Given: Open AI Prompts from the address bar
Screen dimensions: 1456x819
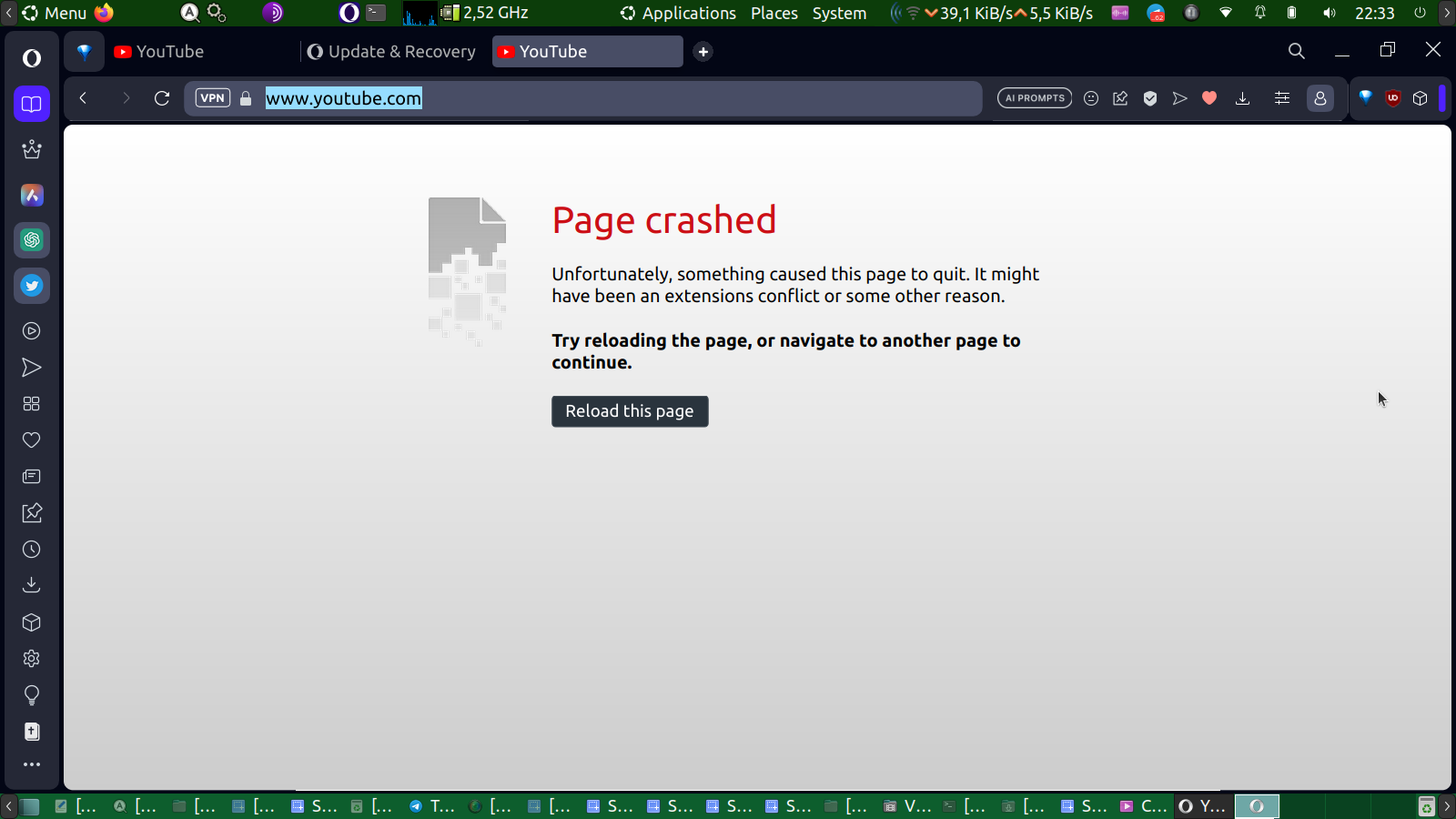Looking at the screenshot, I should coord(1035,98).
